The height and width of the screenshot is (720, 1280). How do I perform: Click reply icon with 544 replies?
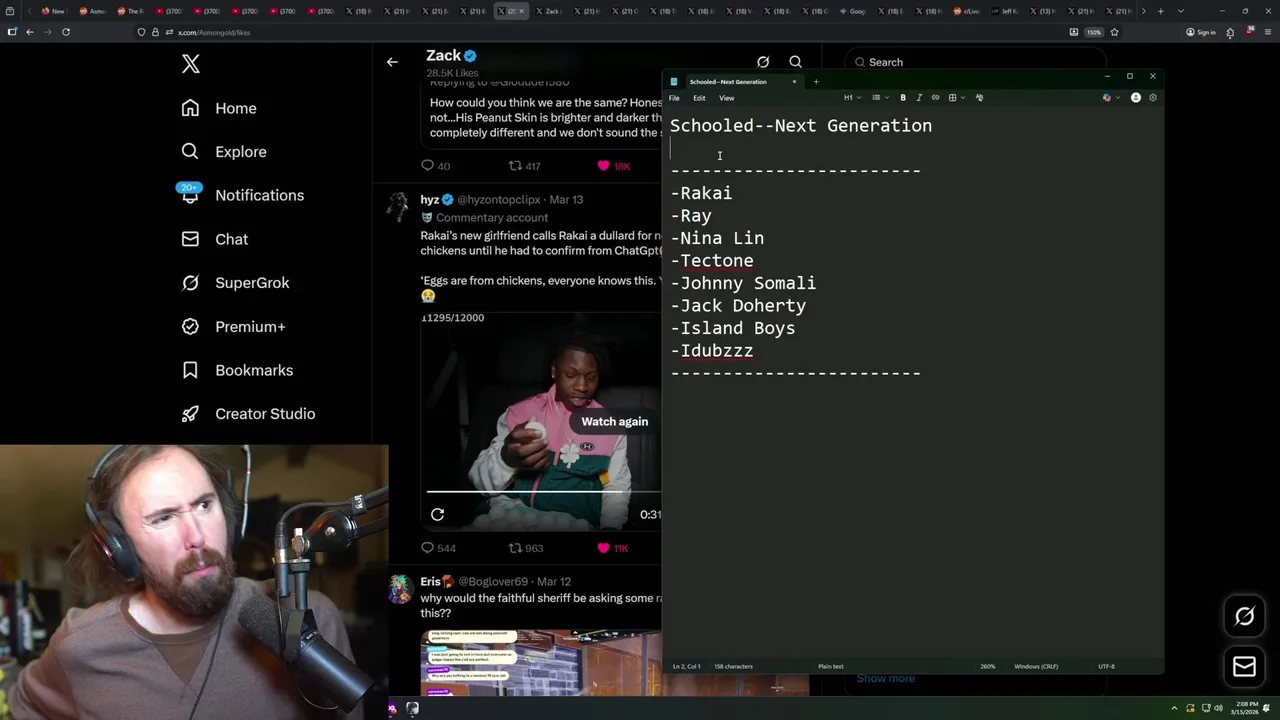[x=427, y=548]
